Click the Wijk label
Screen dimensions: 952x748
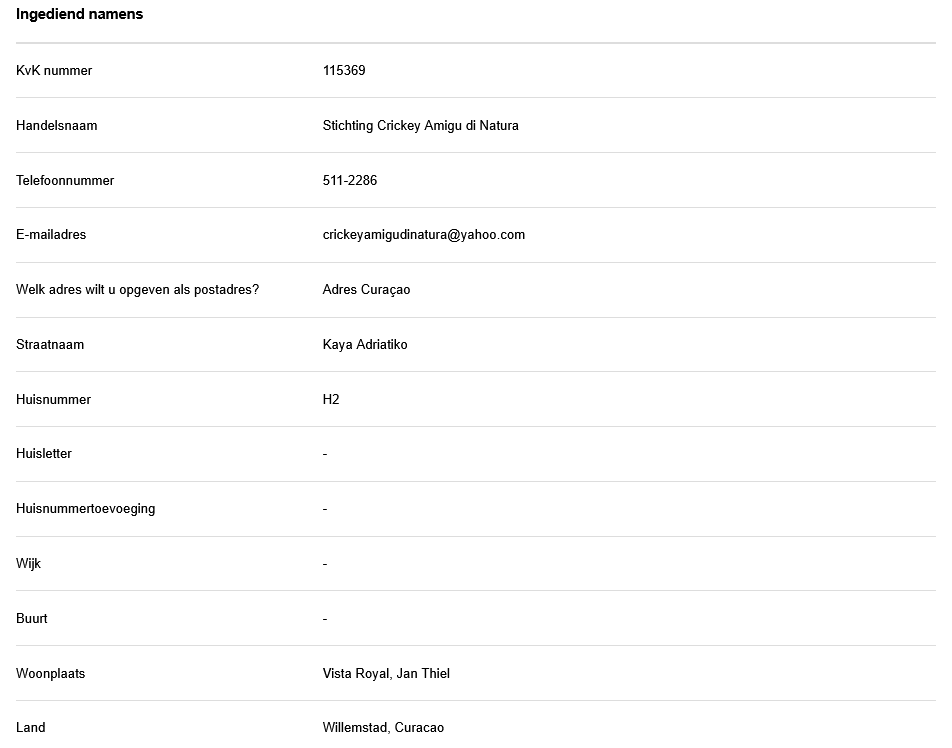coord(29,564)
